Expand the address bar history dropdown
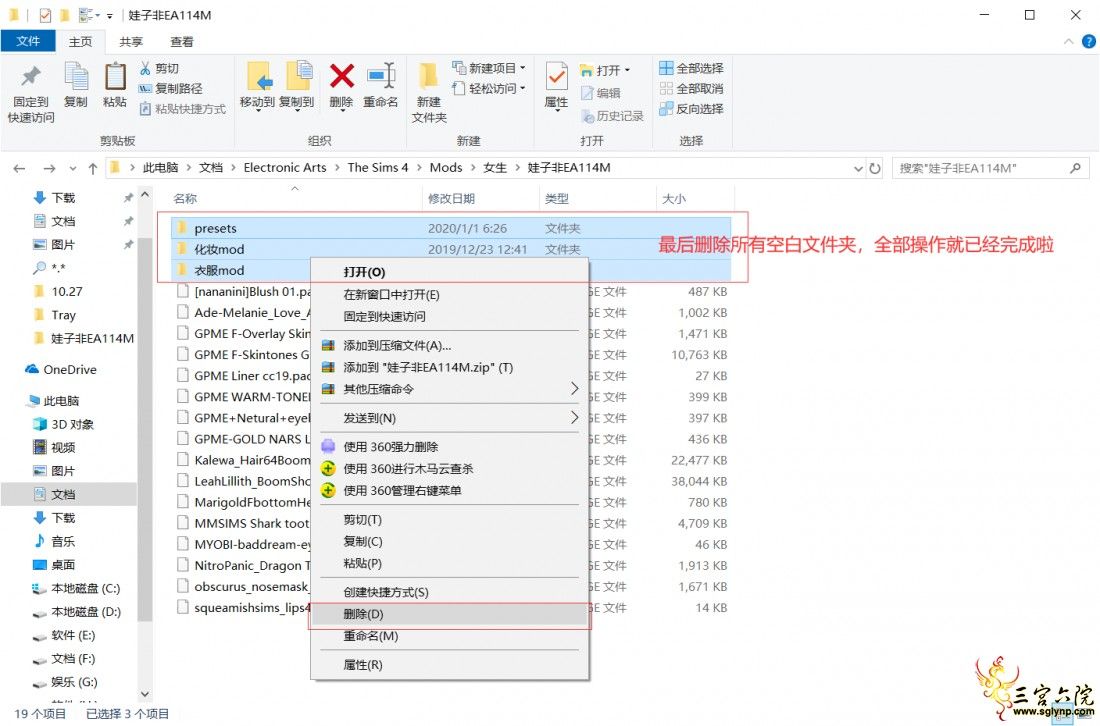 tap(858, 168)
